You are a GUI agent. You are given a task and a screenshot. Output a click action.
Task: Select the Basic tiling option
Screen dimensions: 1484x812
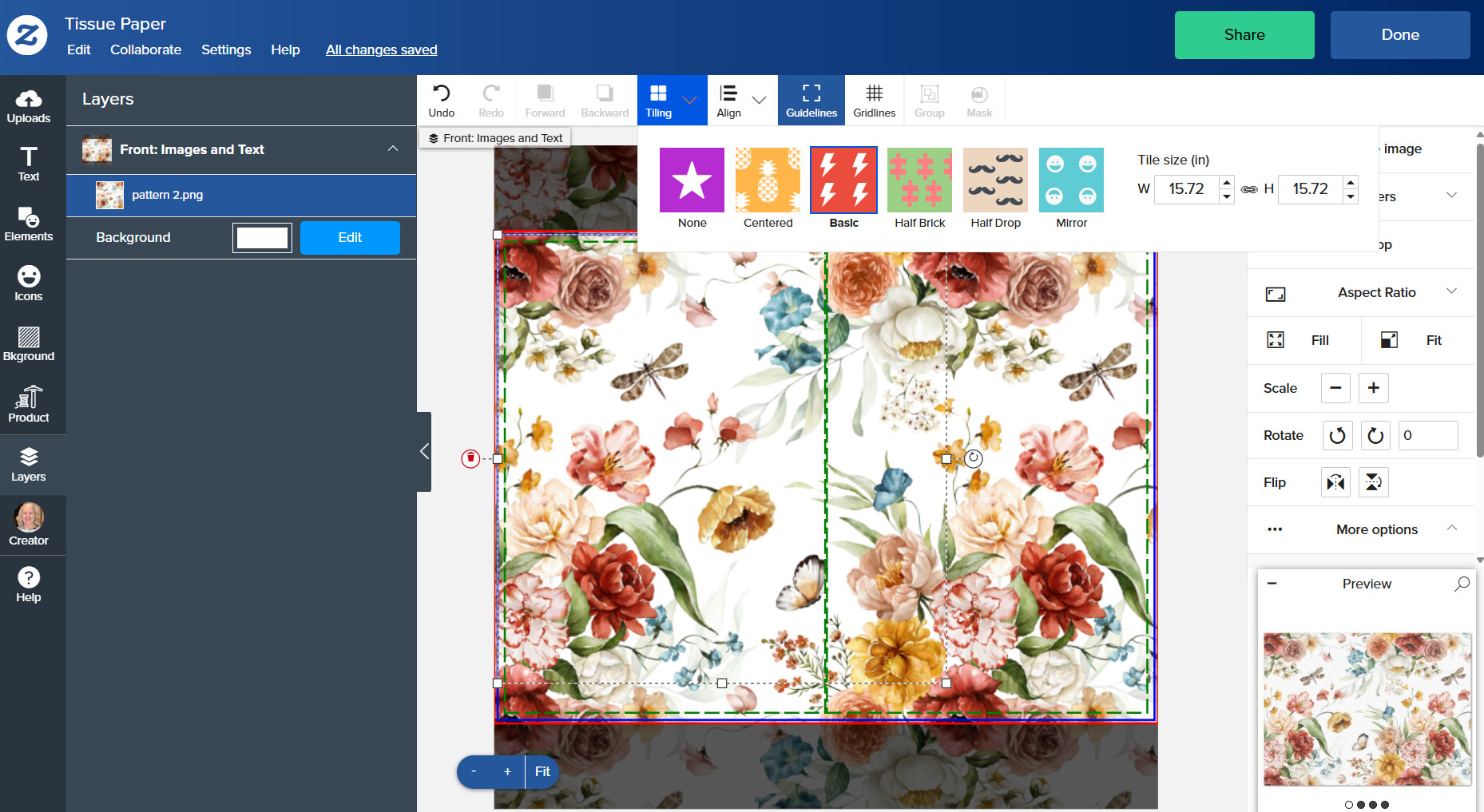click(843, 188)
